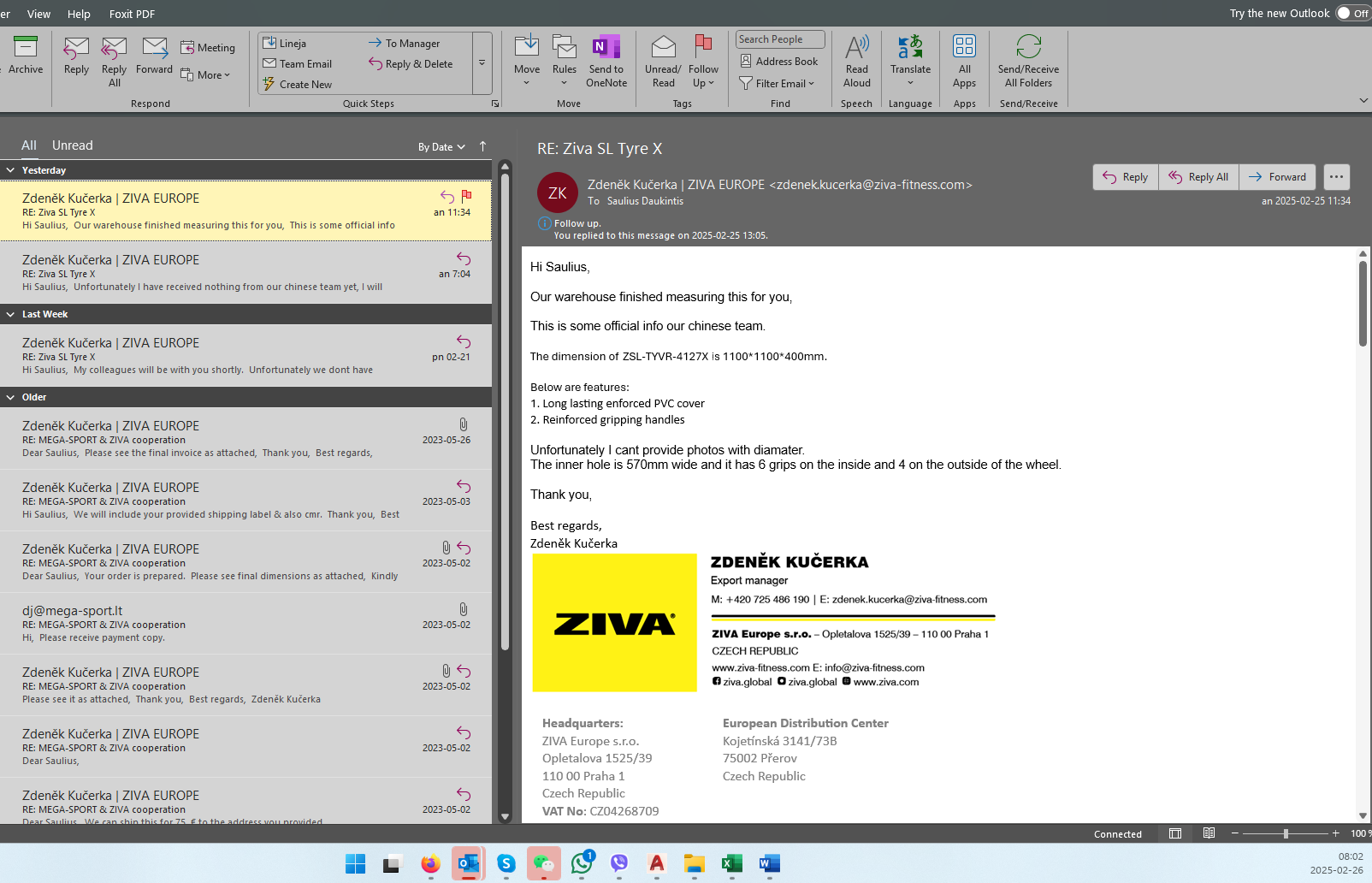Open Address Book

point(779,62)
